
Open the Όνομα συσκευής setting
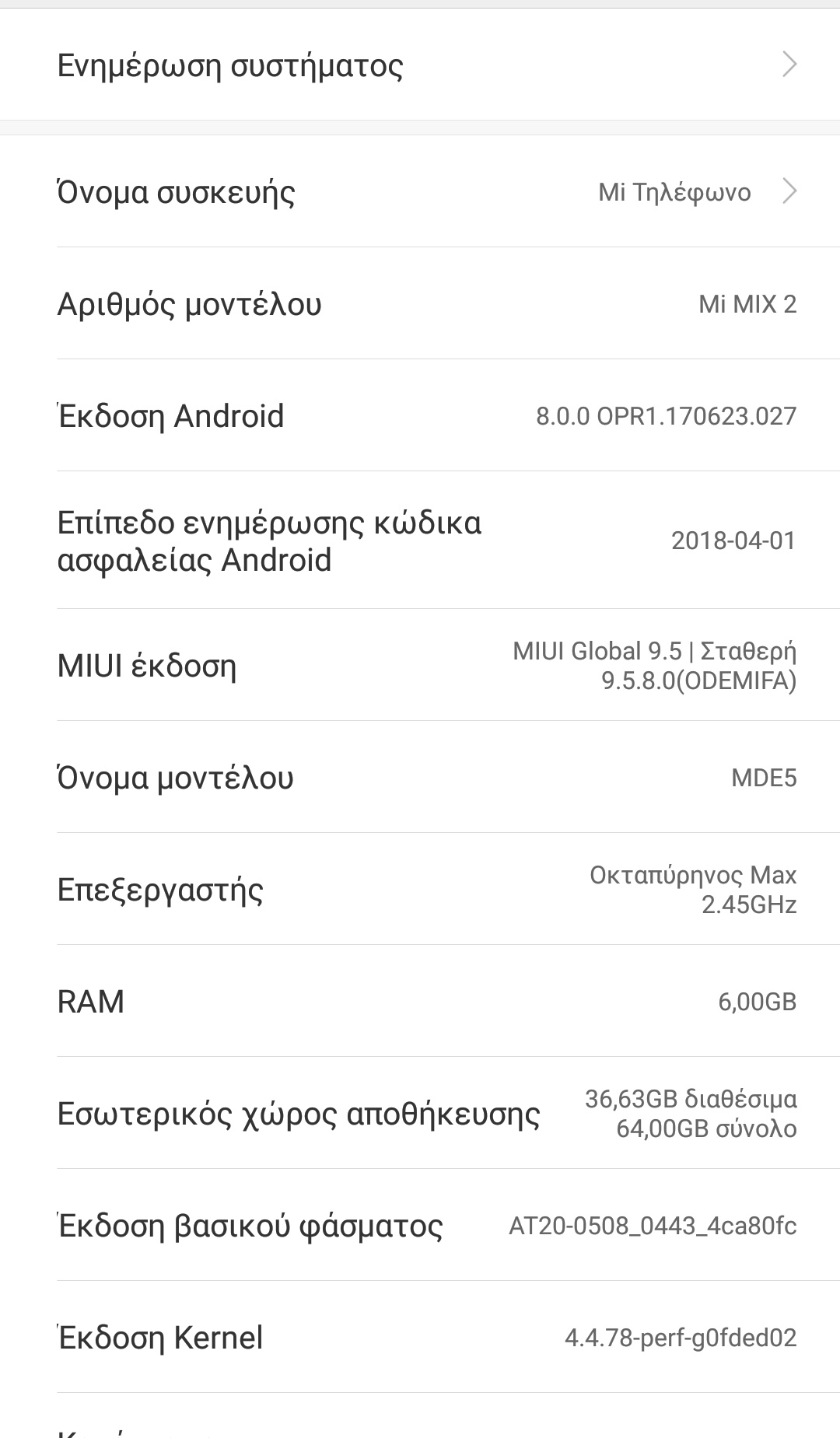(177, 192)
